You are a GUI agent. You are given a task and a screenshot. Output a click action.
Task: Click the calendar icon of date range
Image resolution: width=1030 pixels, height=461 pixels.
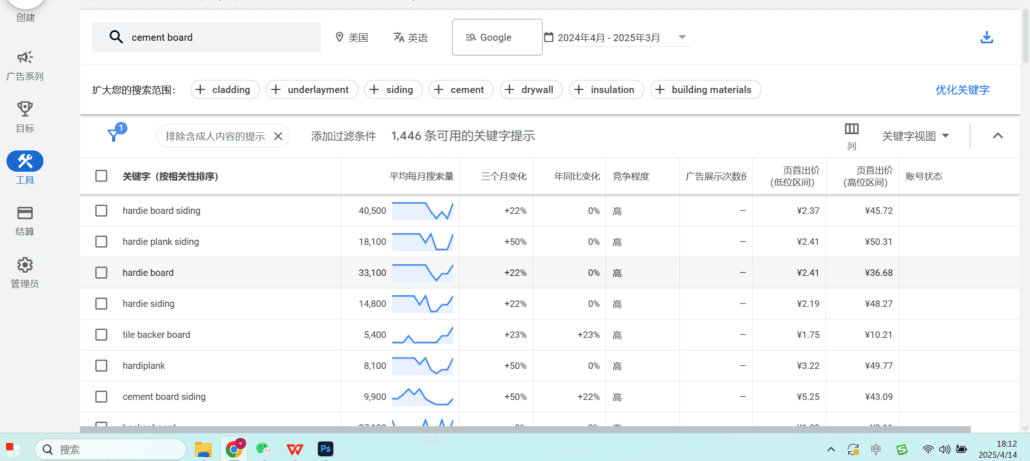[x=549, y=37]
